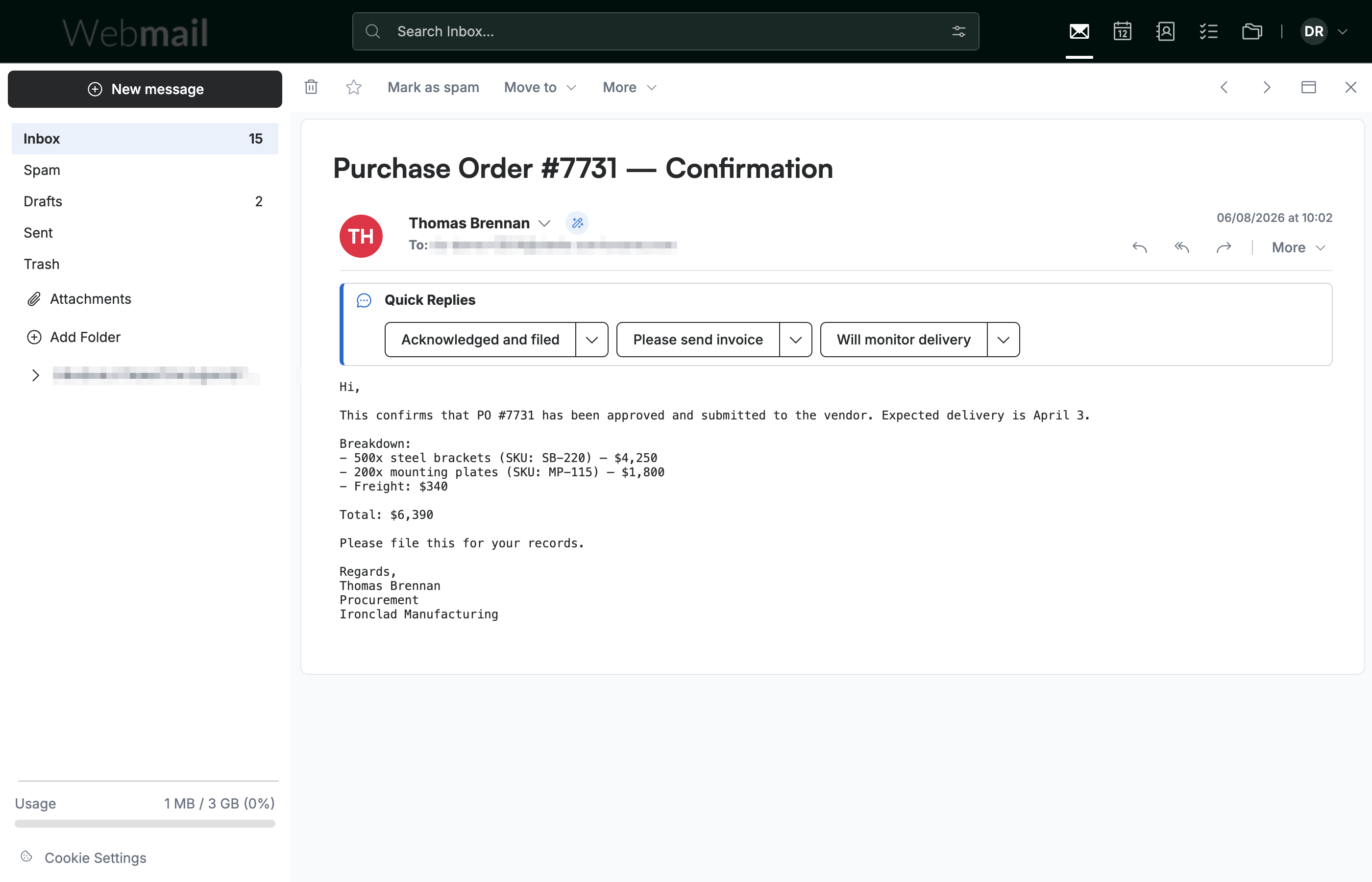
Task: Reply to the message
Action: coord(1140,247)
